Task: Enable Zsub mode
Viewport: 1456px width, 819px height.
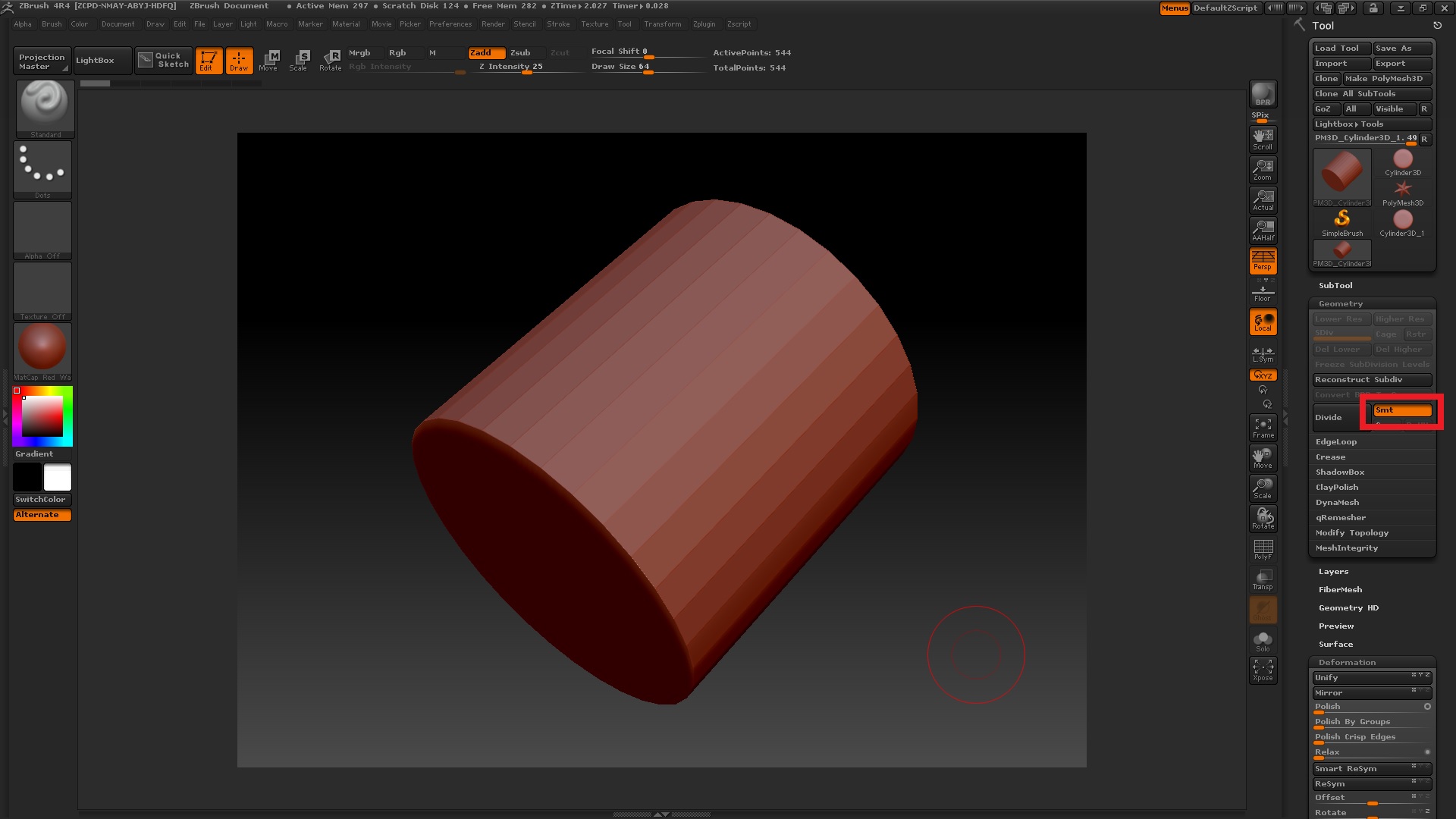Action: 520,53
